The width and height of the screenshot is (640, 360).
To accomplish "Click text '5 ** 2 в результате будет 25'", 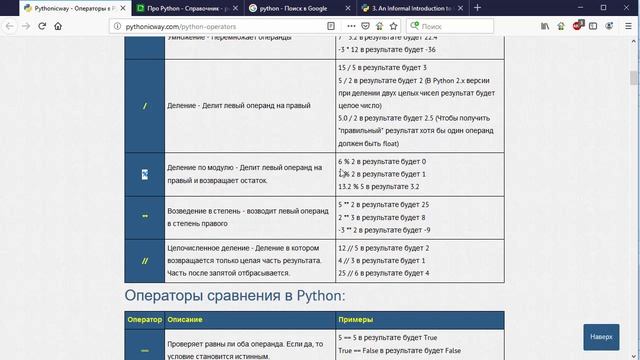I will [384, 204].
